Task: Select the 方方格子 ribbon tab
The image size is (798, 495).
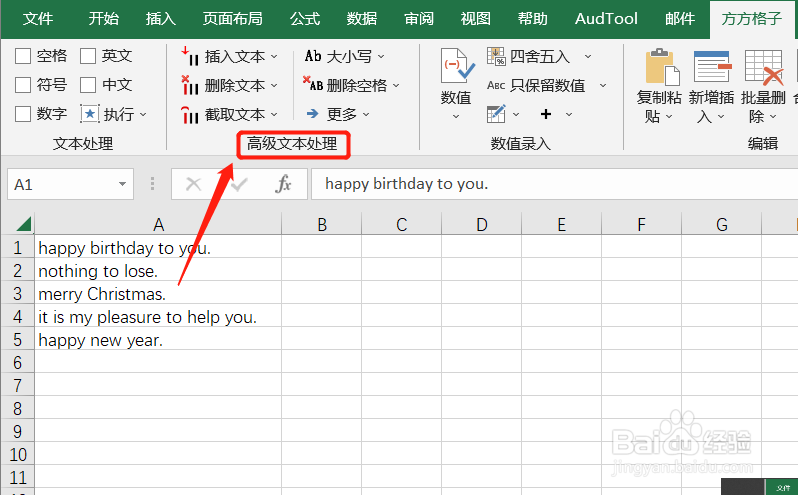Action: coord(751,19)
